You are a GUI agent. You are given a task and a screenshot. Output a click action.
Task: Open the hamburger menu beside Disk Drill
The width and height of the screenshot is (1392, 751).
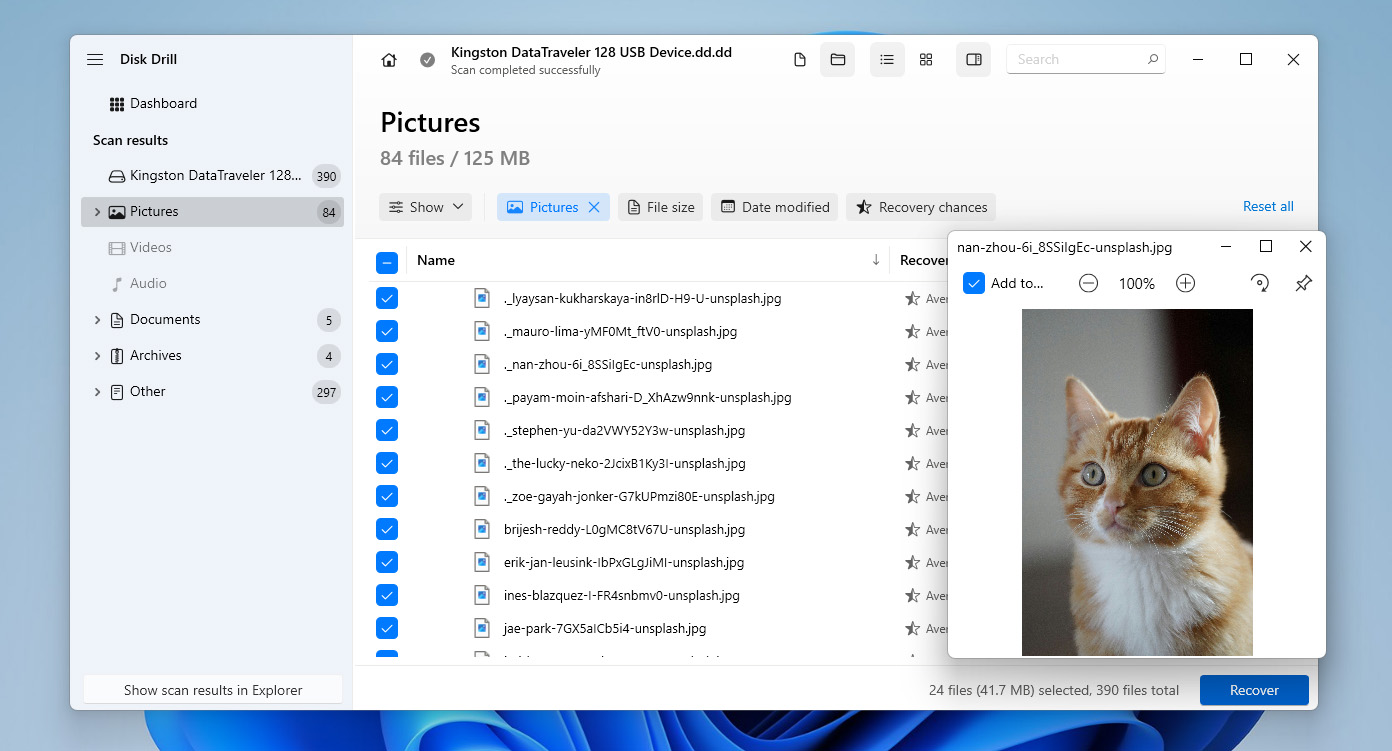94,59
